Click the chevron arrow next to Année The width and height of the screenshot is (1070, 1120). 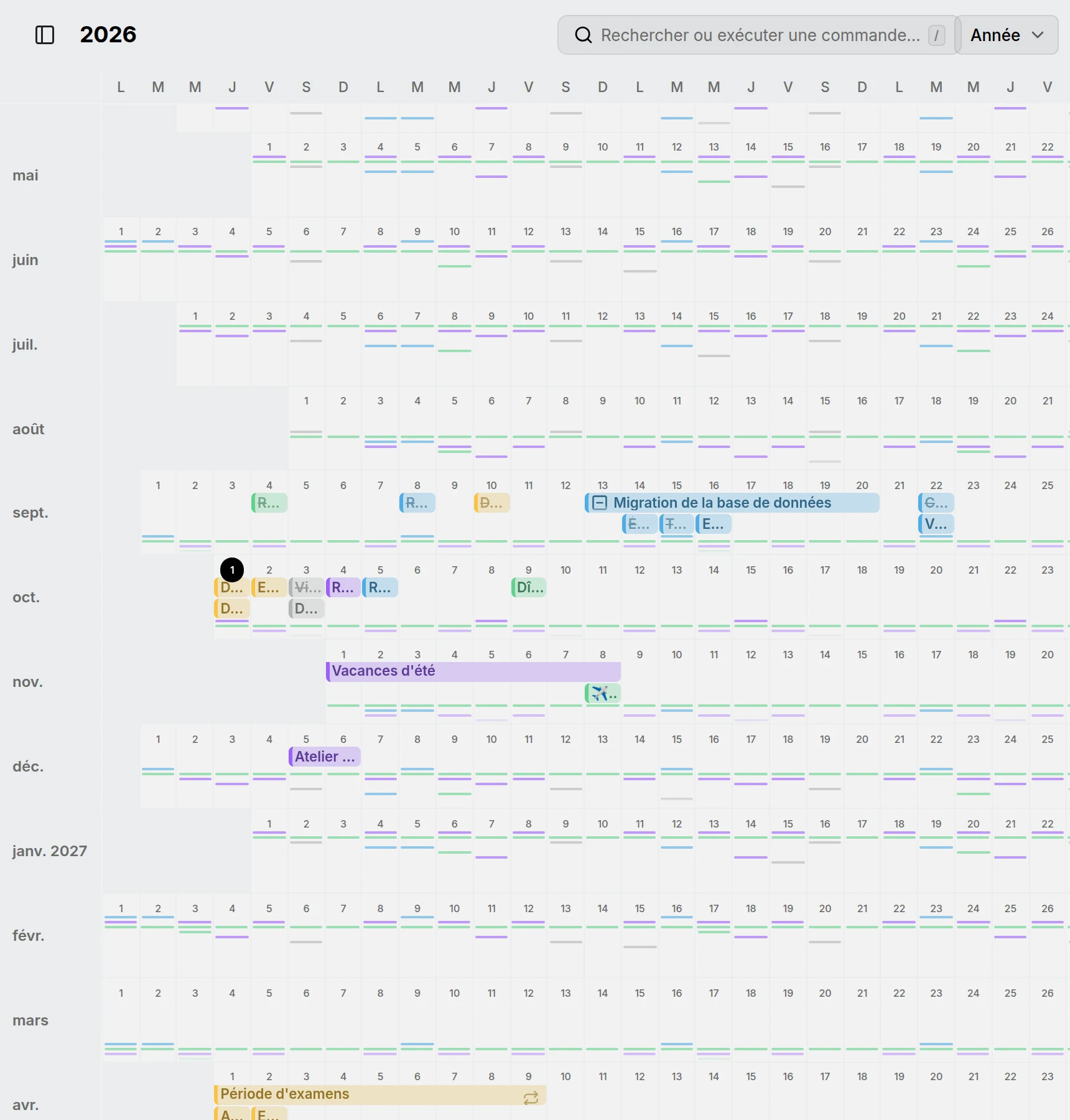click(x=1038, y=35)
